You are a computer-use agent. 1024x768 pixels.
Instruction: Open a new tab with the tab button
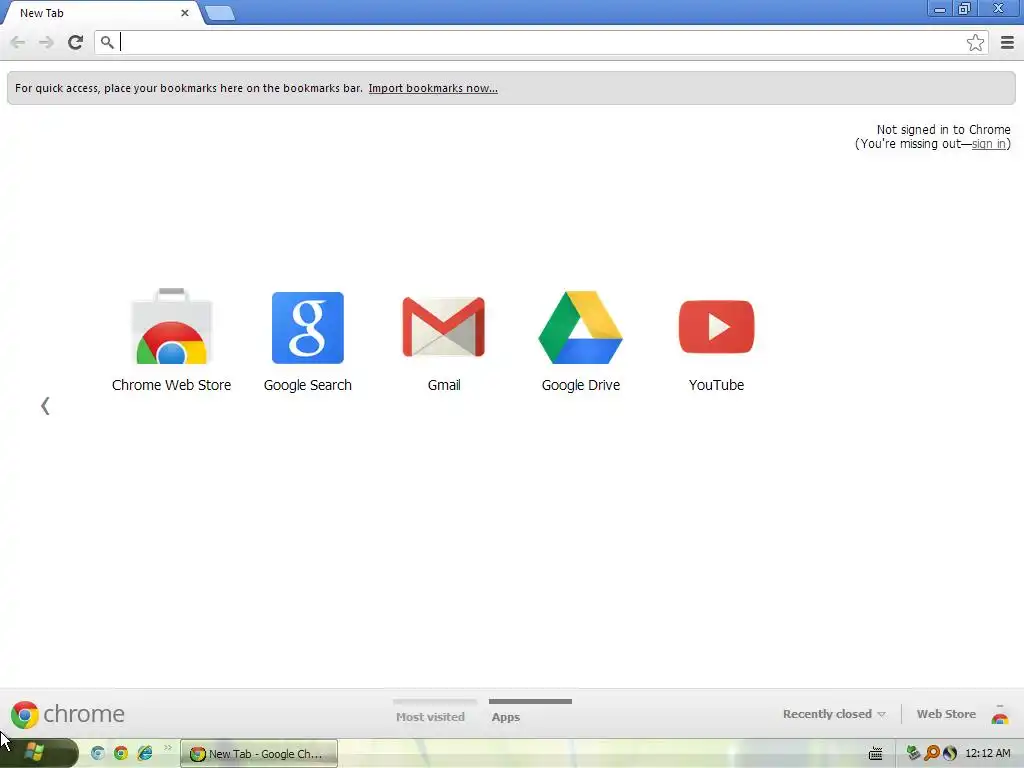pyautogui.click(x=219, y=13)
